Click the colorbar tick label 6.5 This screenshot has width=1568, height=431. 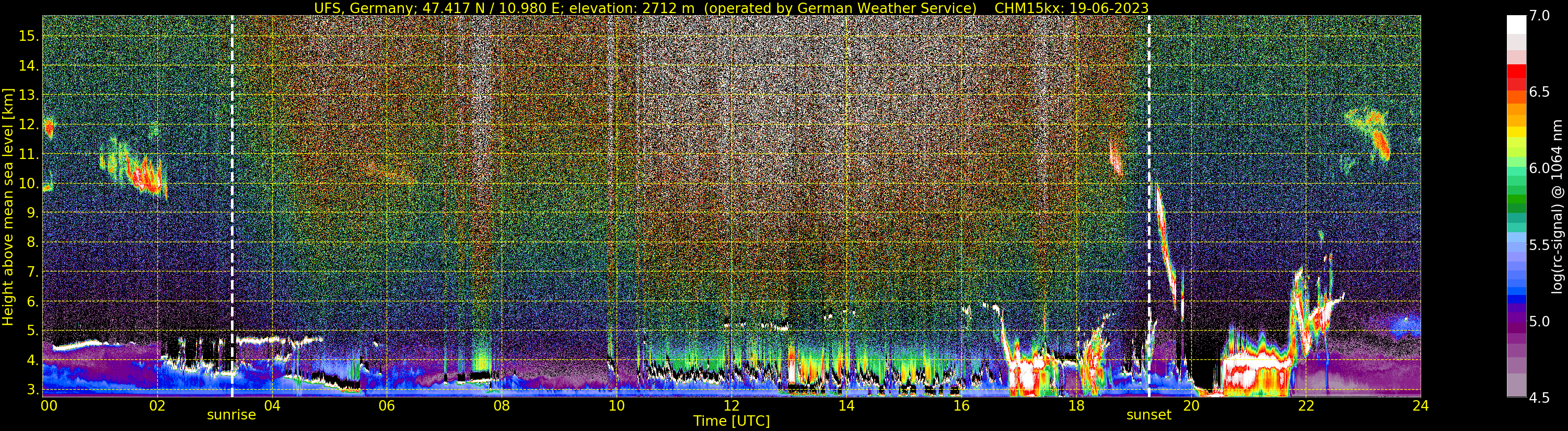1539,92
